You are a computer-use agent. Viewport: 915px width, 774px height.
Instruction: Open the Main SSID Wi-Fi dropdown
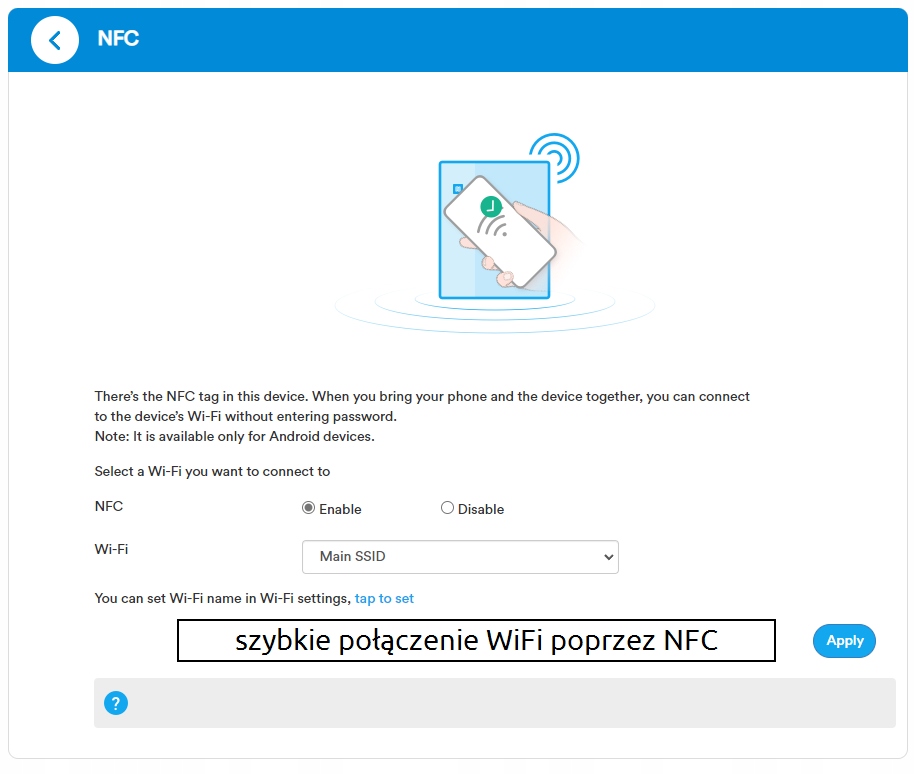(460, 557)
